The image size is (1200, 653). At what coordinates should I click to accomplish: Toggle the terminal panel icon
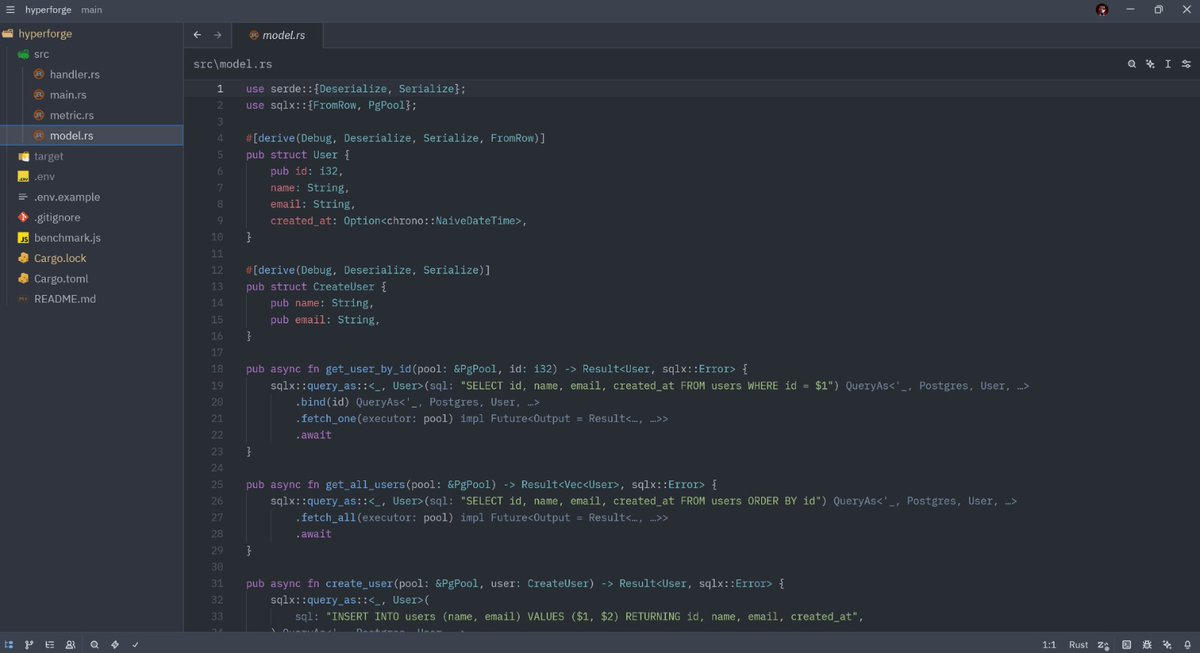tap(1127, 645)
